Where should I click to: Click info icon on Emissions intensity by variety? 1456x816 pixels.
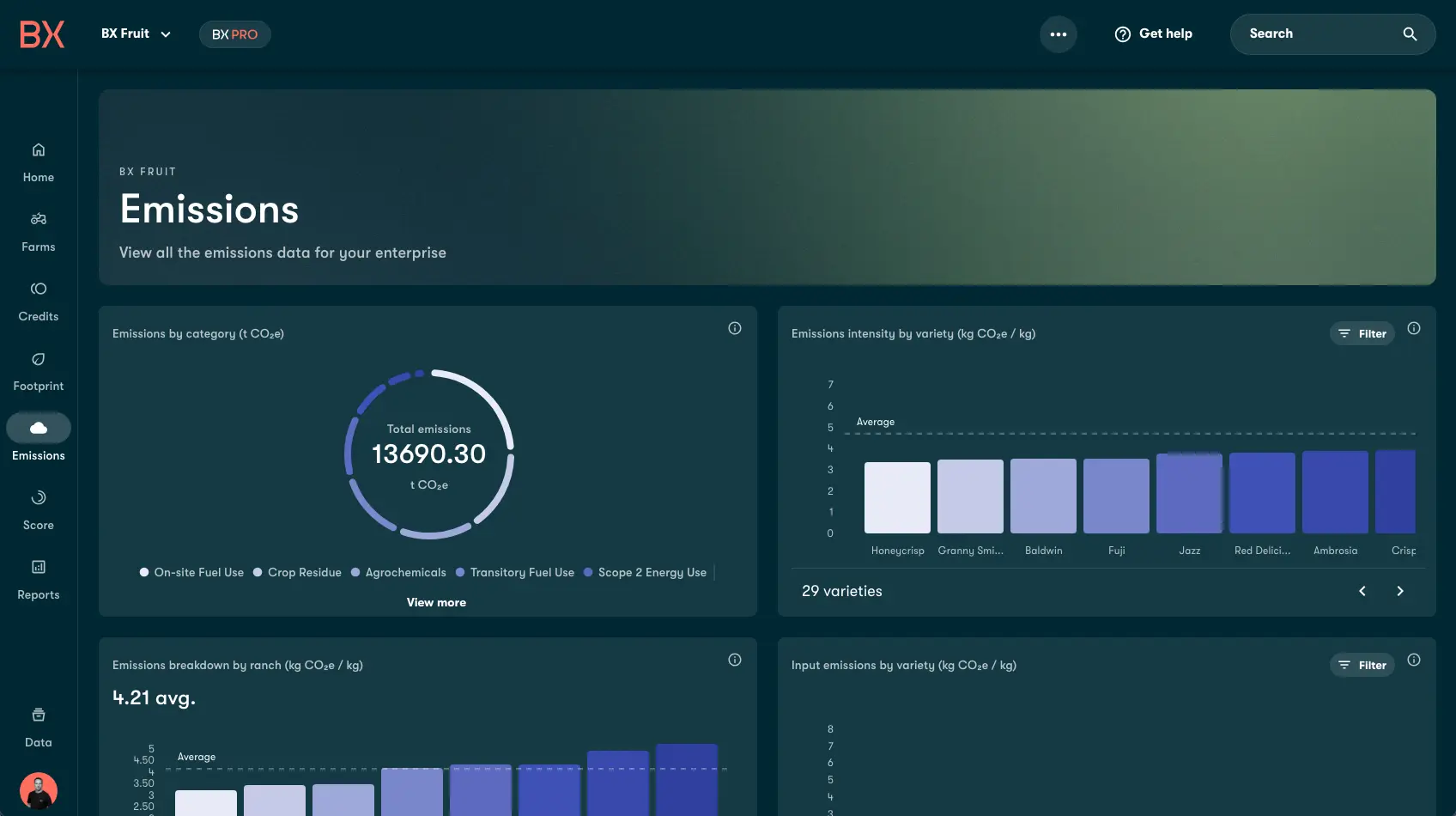point(1414,328)
